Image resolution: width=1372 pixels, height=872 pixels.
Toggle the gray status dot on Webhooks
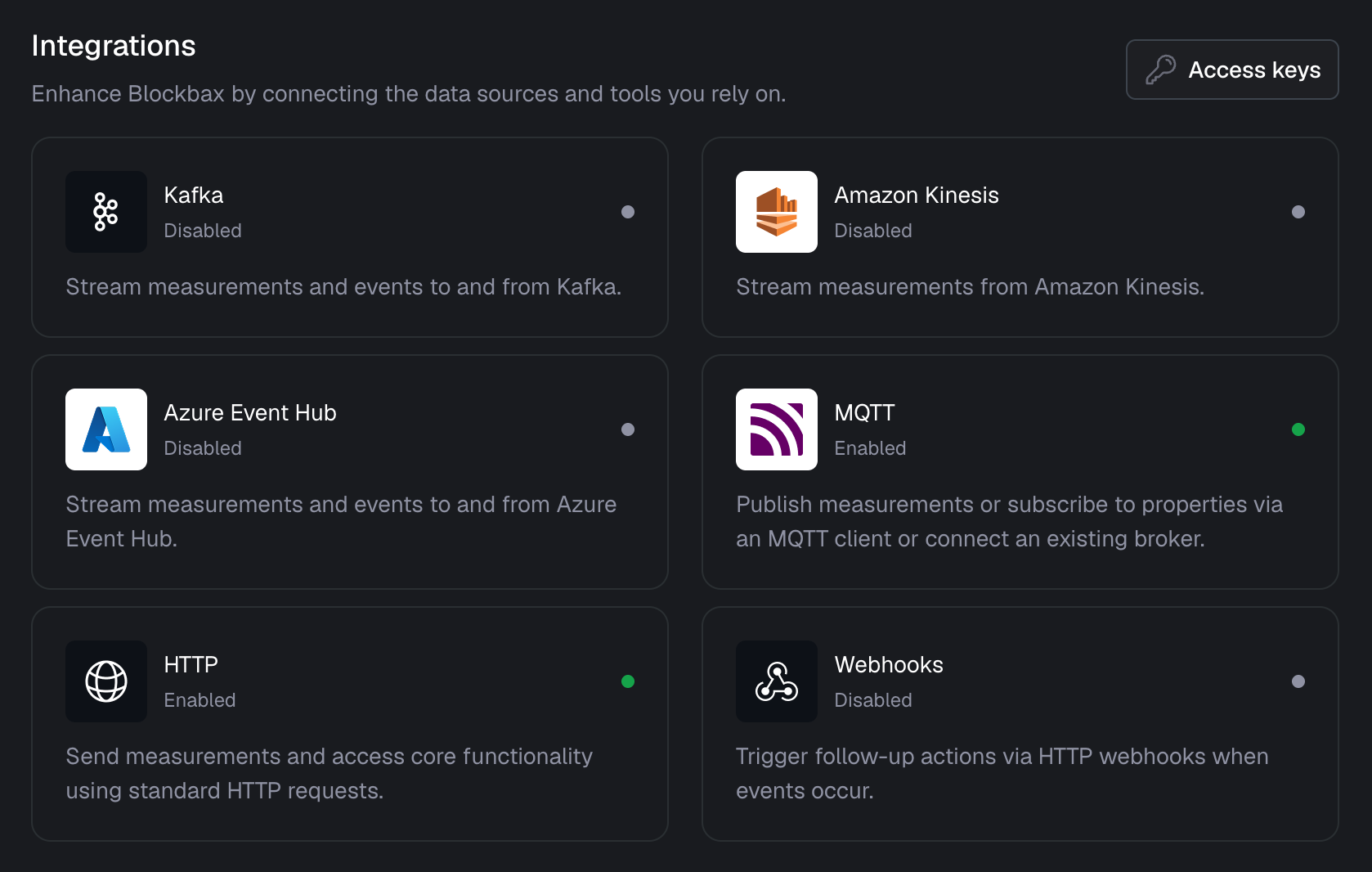1298,681
